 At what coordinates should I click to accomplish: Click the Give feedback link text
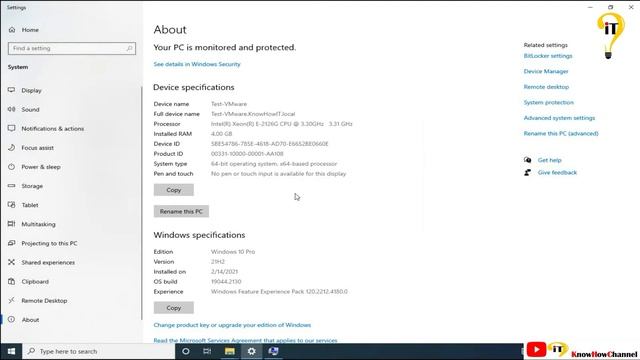click(557, 172)
